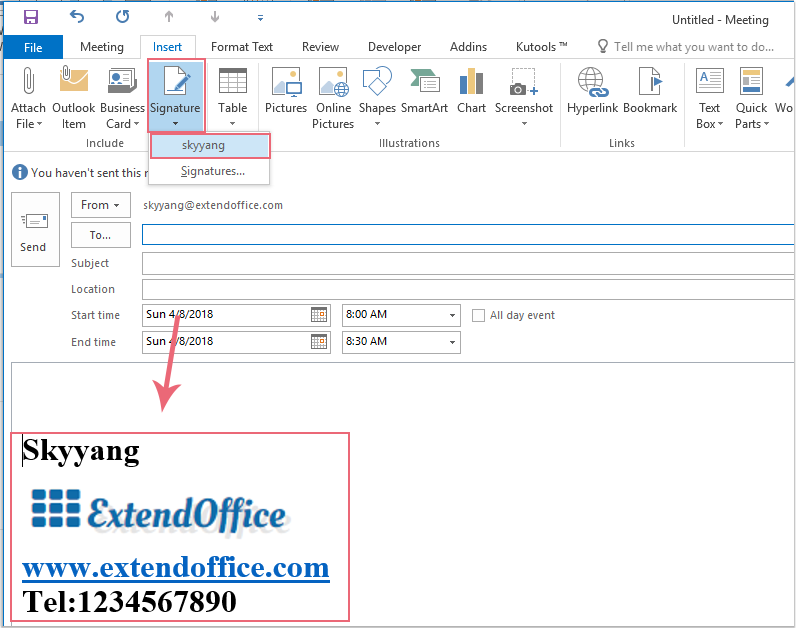Redo with the quick access repeat arrow

pos(122,17)
